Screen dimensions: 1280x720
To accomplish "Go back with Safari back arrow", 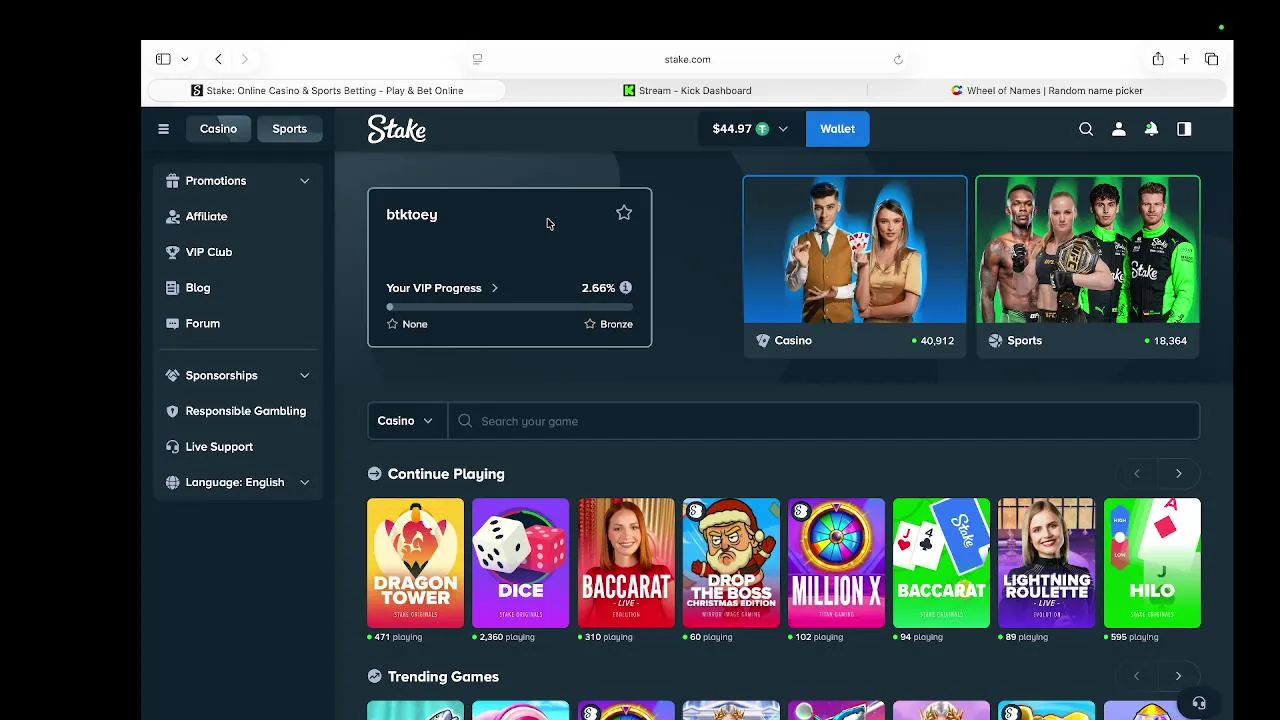I will pos(218,59).
